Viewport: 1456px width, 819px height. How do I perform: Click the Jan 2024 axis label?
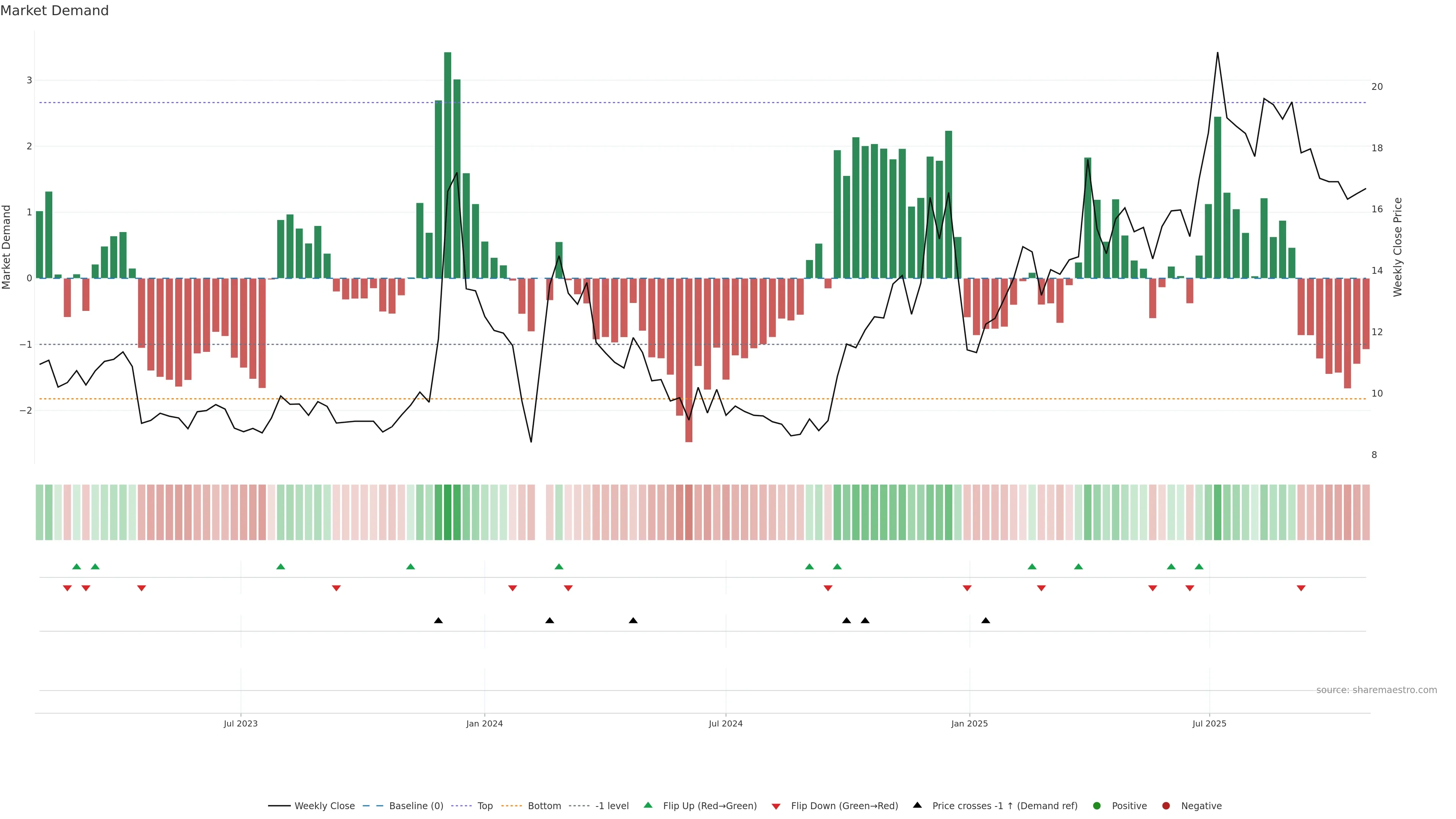485,723
